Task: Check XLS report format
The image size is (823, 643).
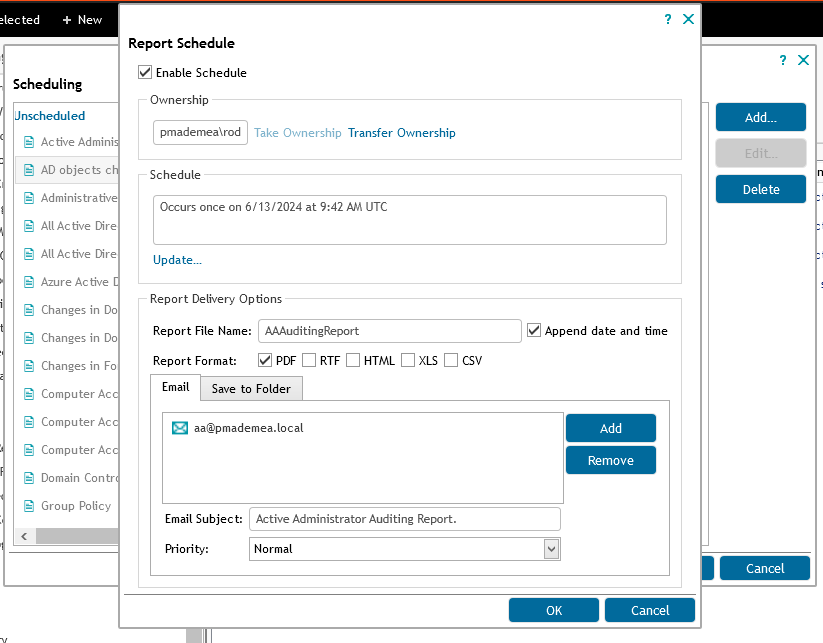Action: tap(408, 360)
